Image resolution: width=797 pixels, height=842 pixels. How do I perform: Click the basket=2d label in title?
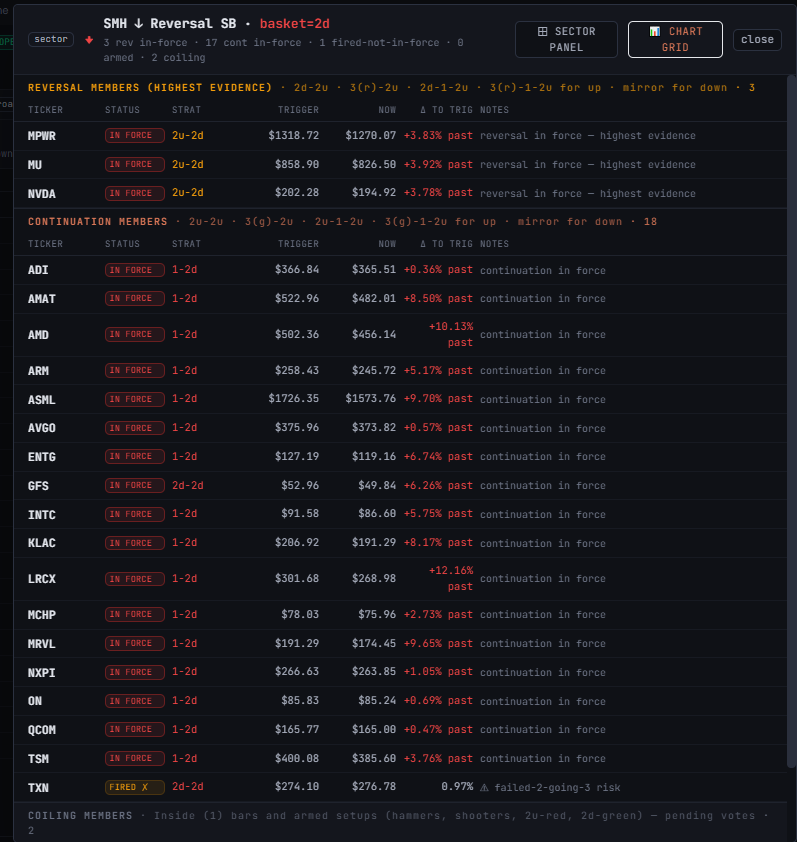(294, 24)
